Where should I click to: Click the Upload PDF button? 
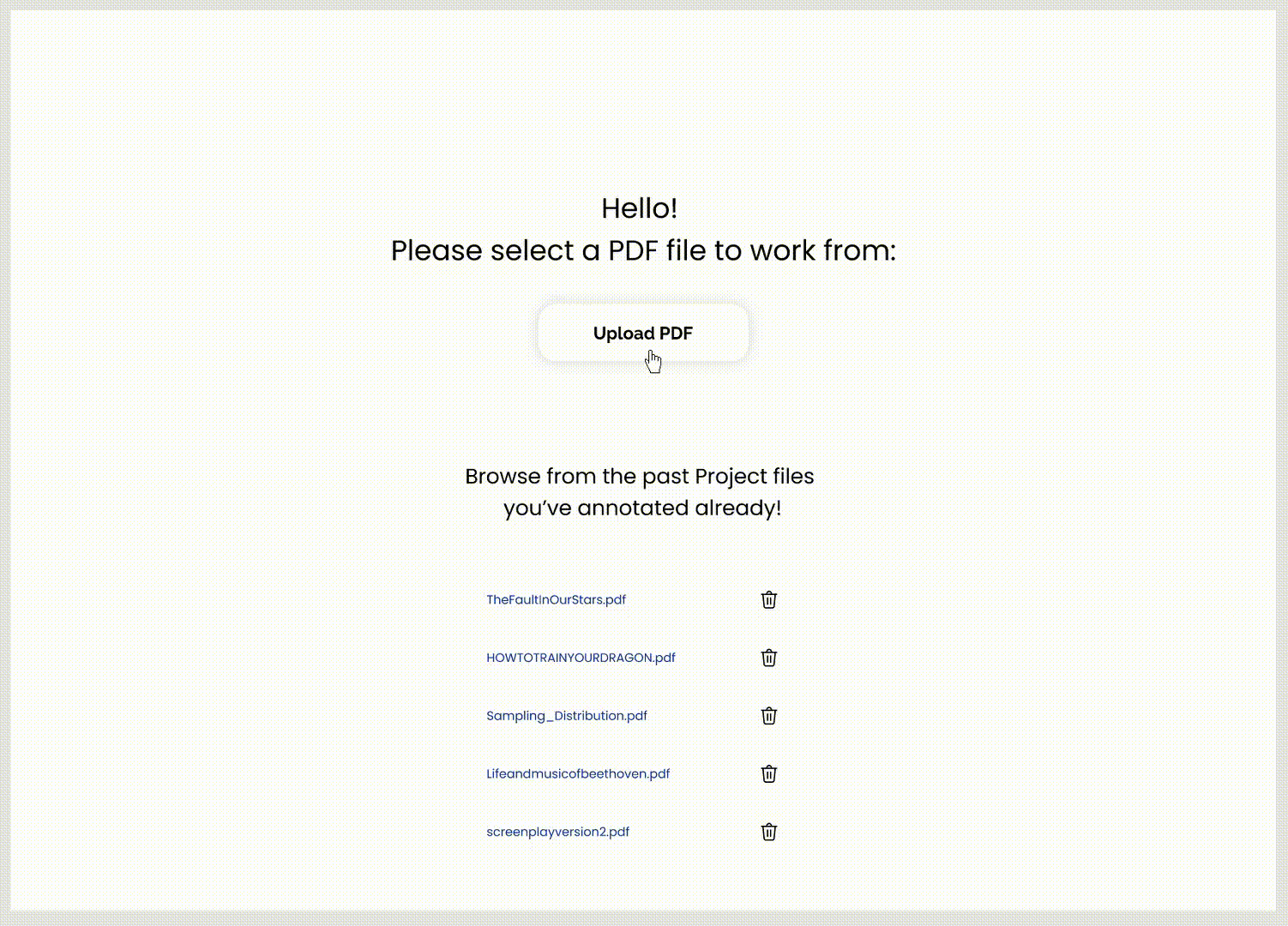coord(642,334)
